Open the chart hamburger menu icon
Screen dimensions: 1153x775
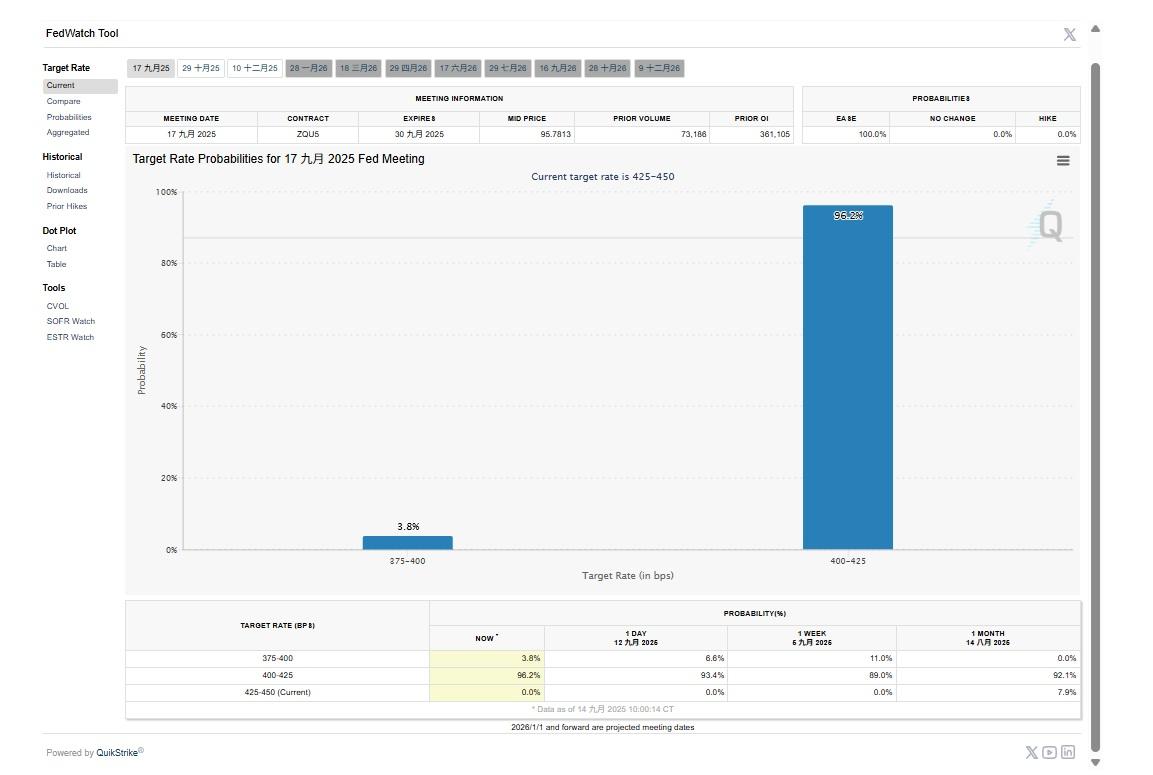(1063, 161)
